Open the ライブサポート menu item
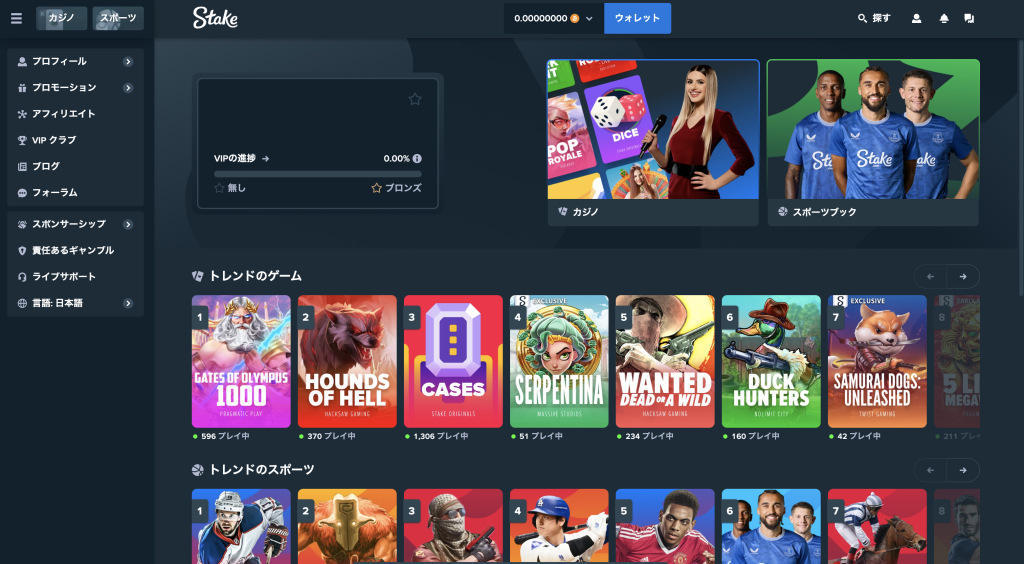The width and height of the screenshot is (1024, 564). pos(75,277)
